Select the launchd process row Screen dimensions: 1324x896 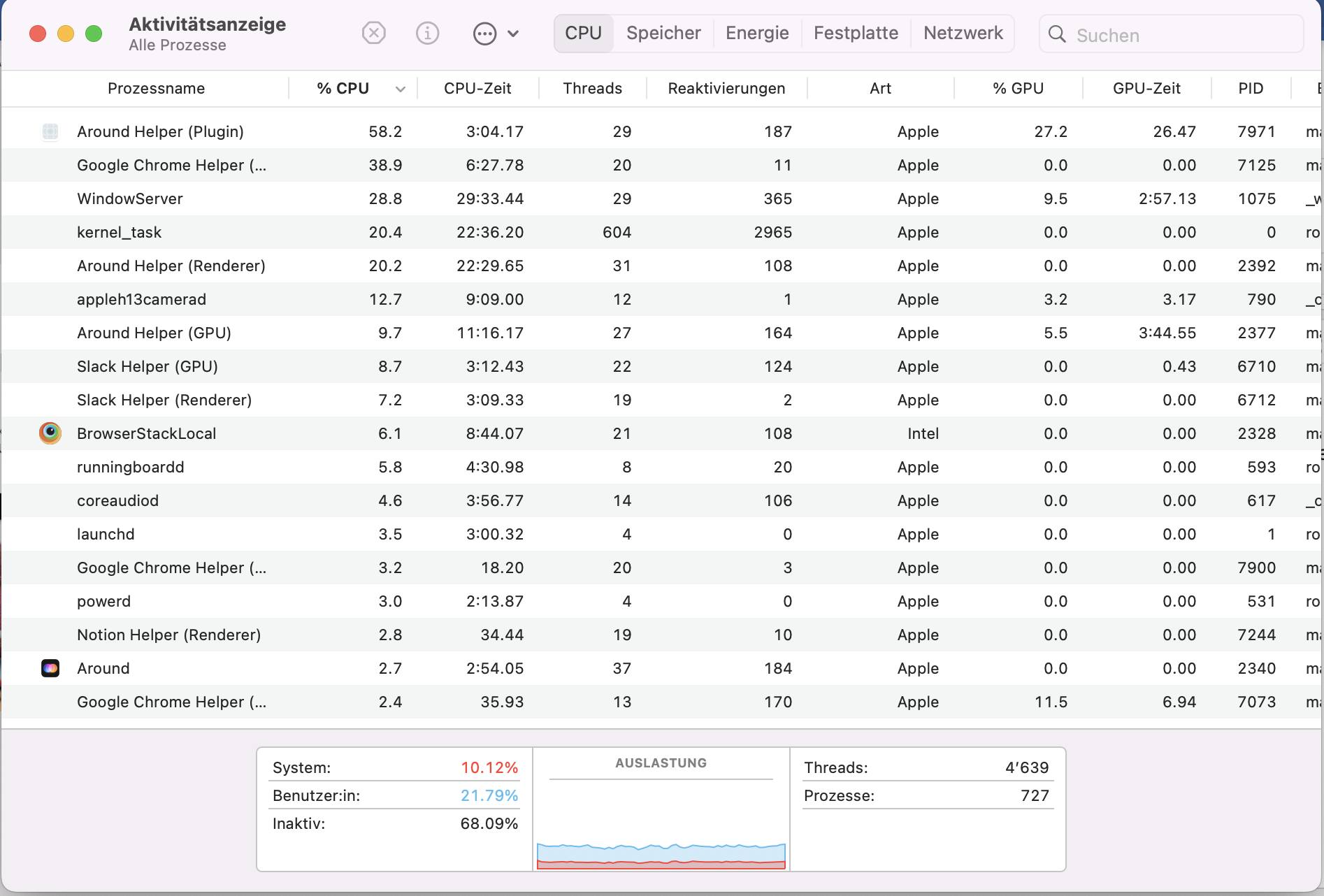tap(661, 534)
